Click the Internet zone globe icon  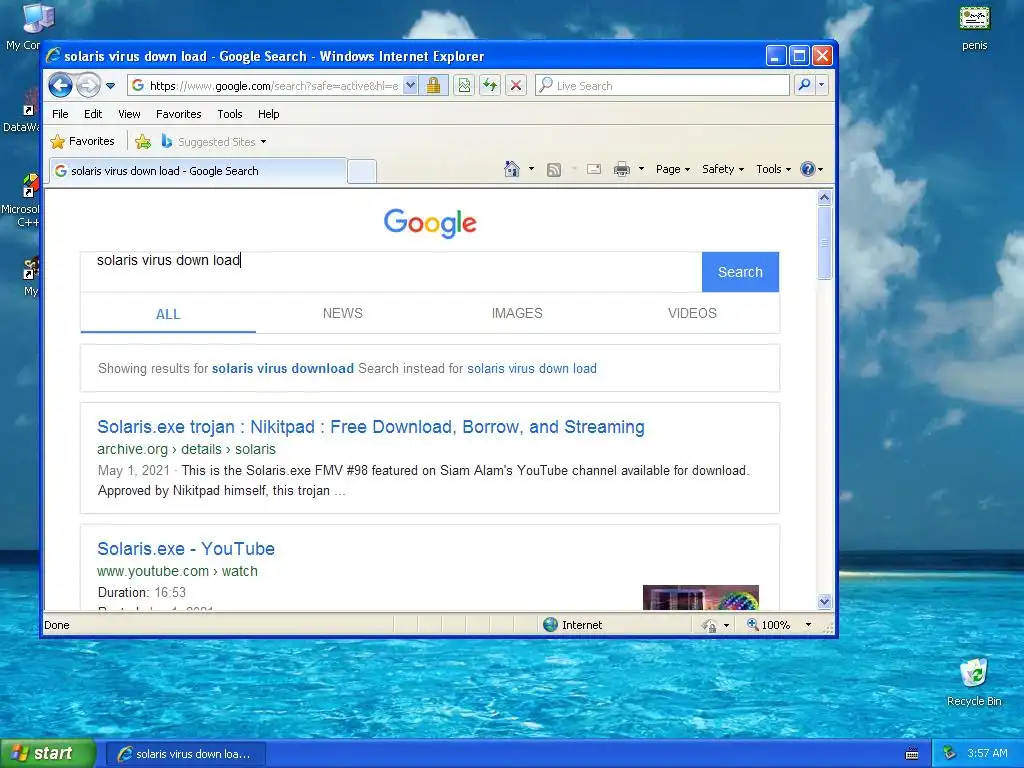[x=551, y=625]
